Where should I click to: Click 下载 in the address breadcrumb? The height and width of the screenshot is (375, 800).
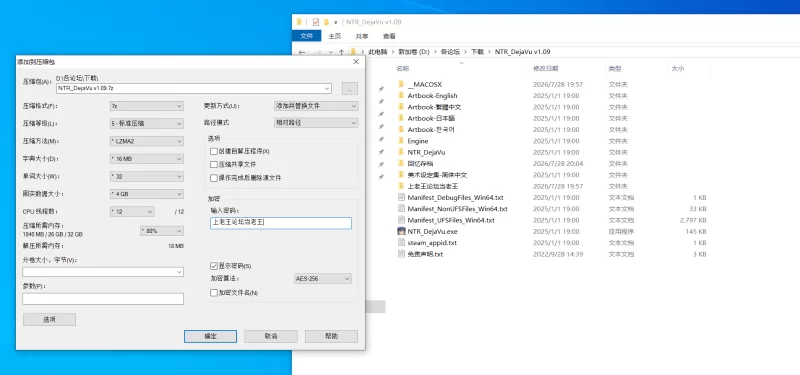coord(477,52)
